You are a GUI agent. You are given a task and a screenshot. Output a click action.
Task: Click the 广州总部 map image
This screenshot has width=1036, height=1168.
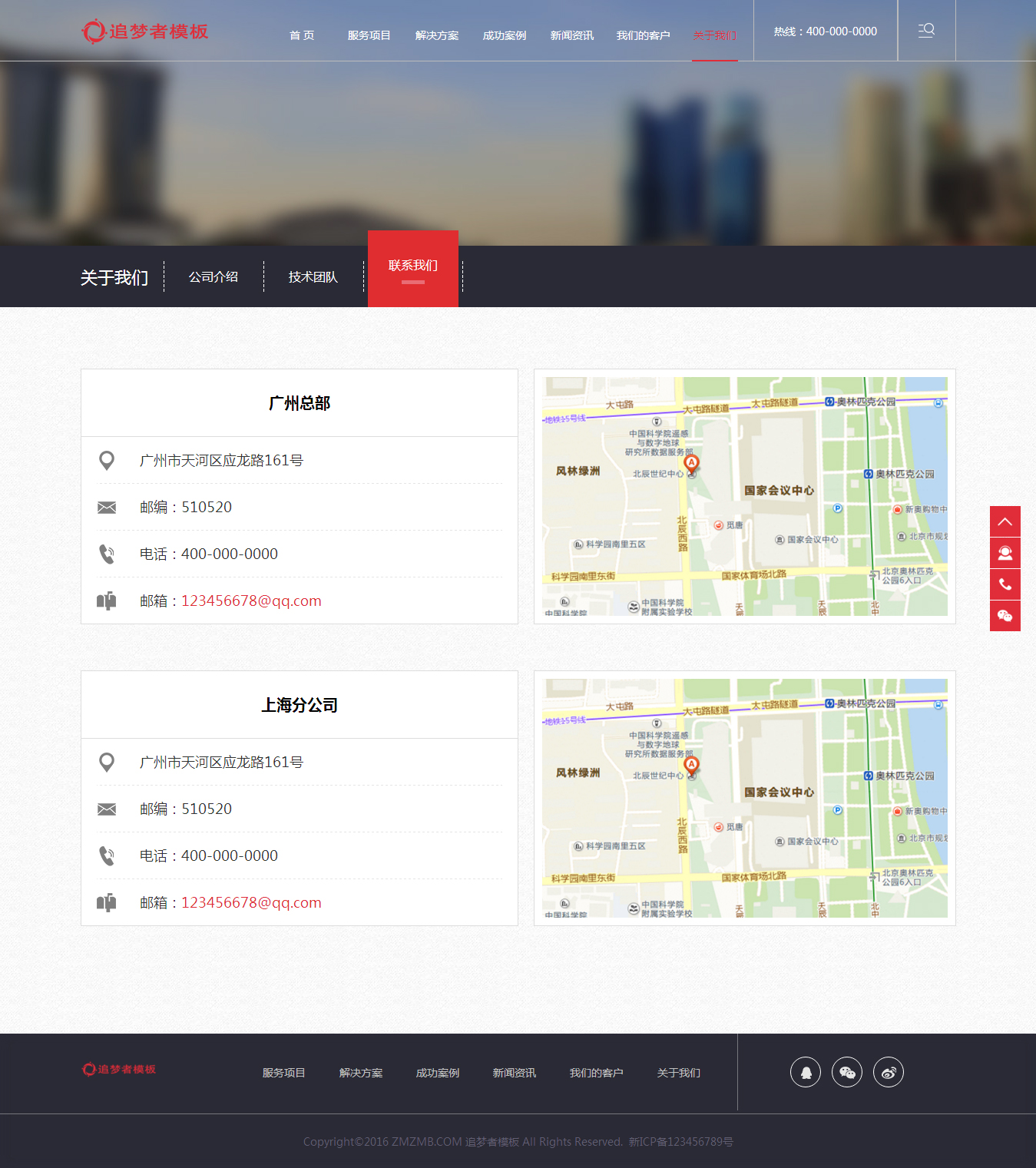point(744,496)
